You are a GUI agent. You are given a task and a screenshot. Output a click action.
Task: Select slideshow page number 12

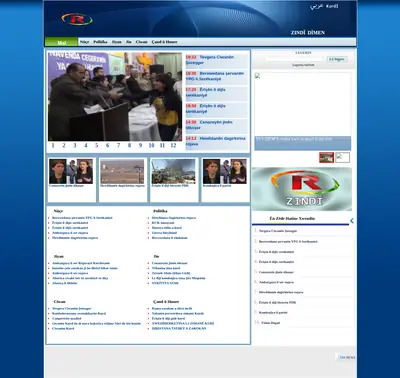[x=173, y=145]
